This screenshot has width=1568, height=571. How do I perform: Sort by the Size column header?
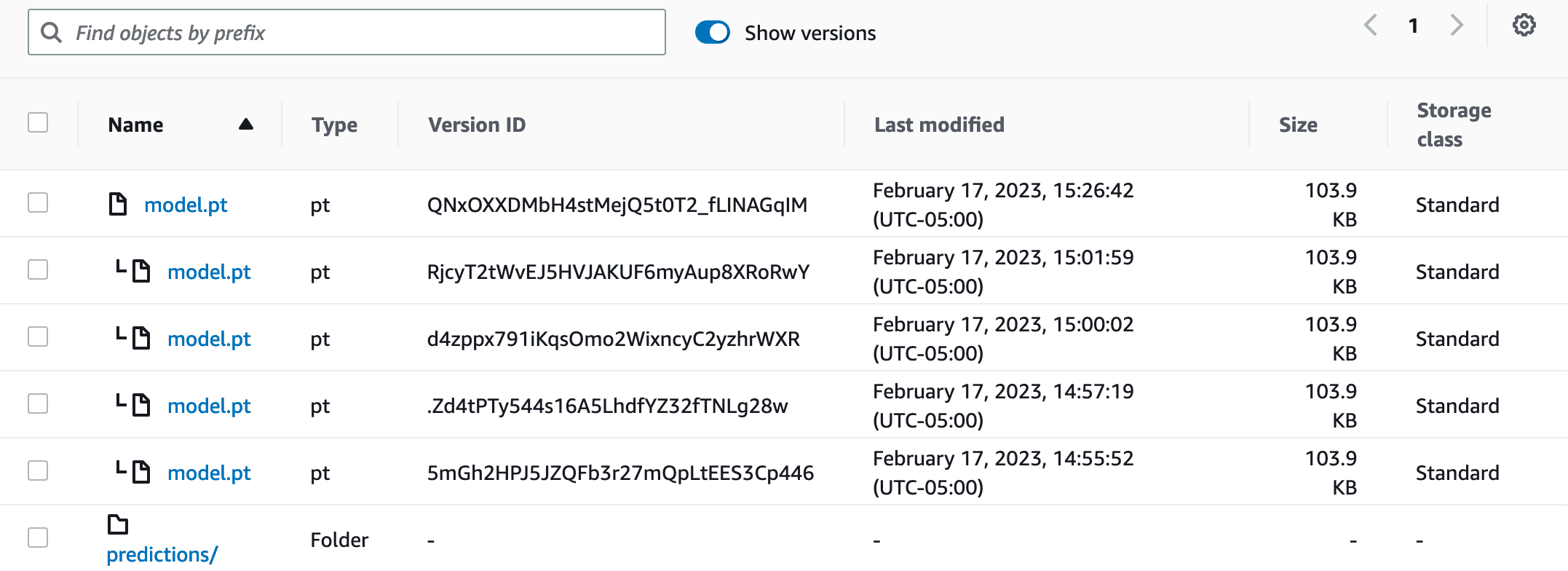pos(1298,125)
